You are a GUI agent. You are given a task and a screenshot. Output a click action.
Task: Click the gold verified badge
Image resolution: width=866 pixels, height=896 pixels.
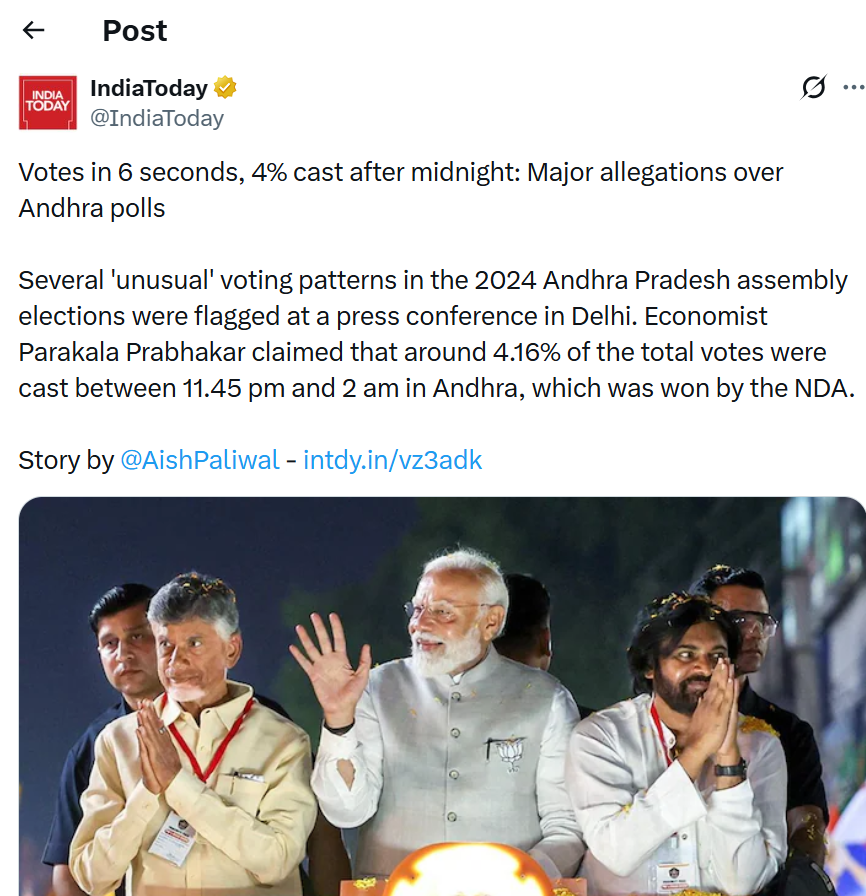tap(225, 88)
